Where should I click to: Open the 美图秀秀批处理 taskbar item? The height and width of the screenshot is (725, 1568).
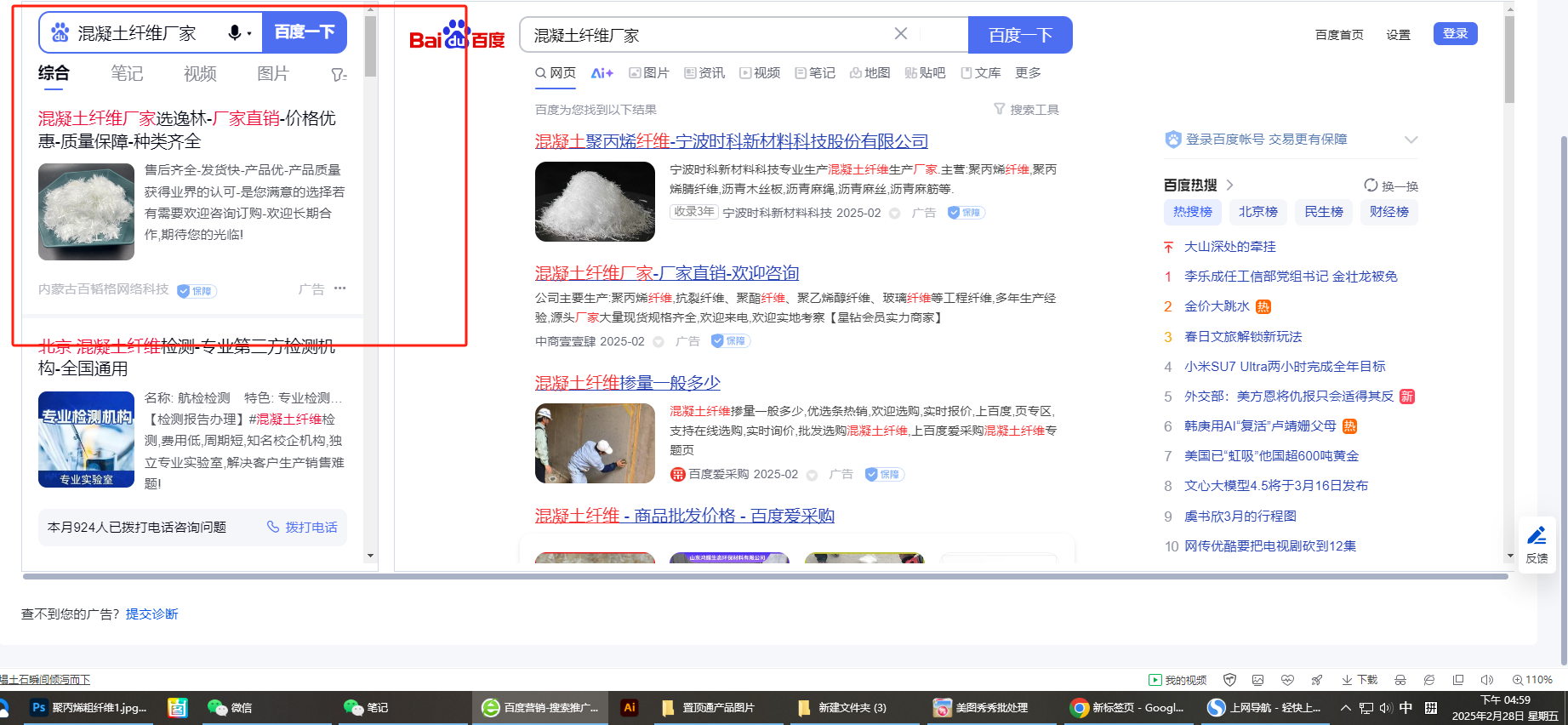[990, 708]
